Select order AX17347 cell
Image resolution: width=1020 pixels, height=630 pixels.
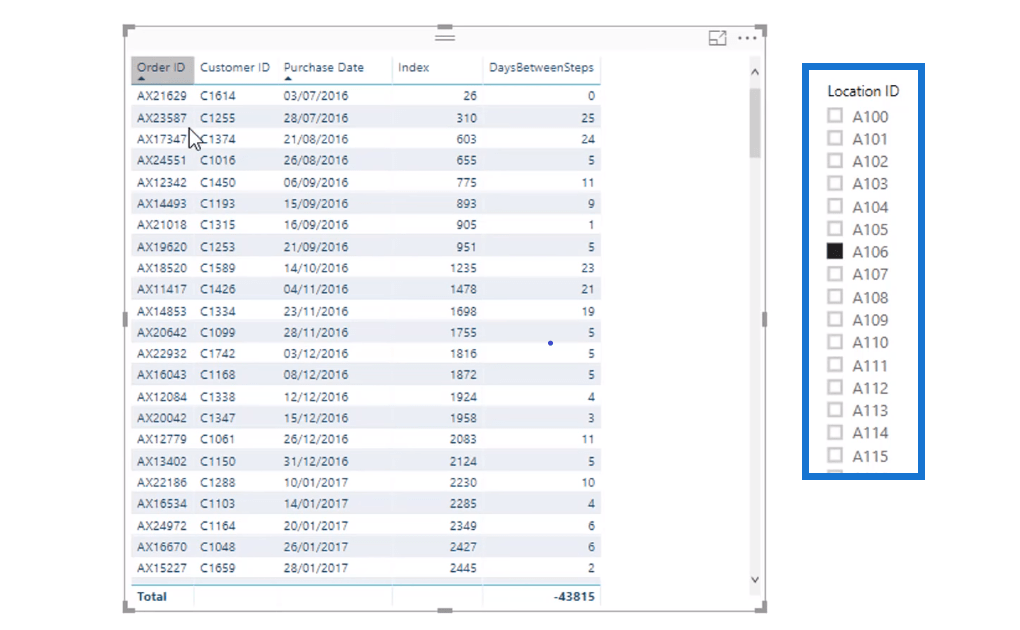(162, 139)
